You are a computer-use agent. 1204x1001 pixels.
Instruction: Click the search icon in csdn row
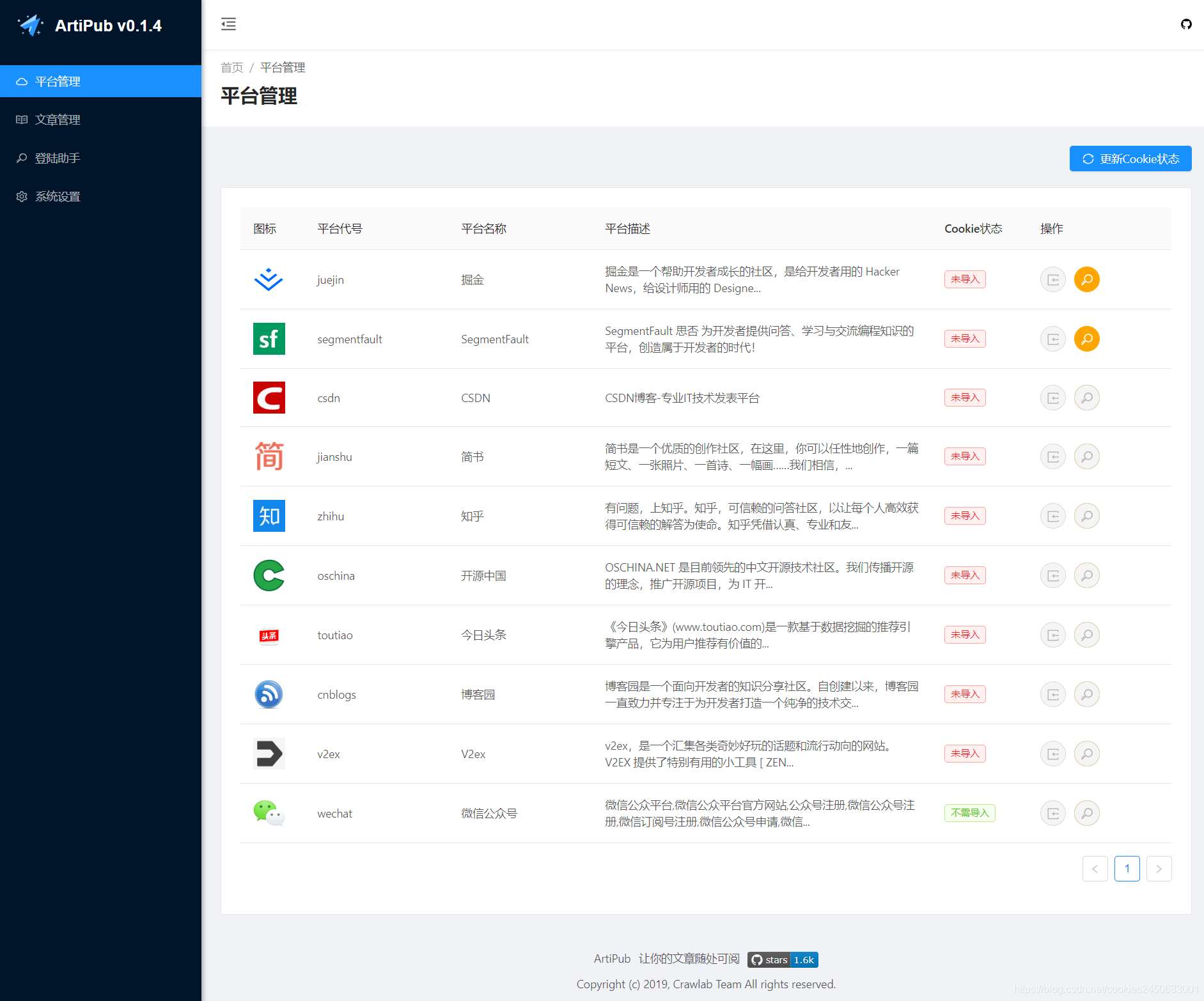click(x=1087, y=398)
